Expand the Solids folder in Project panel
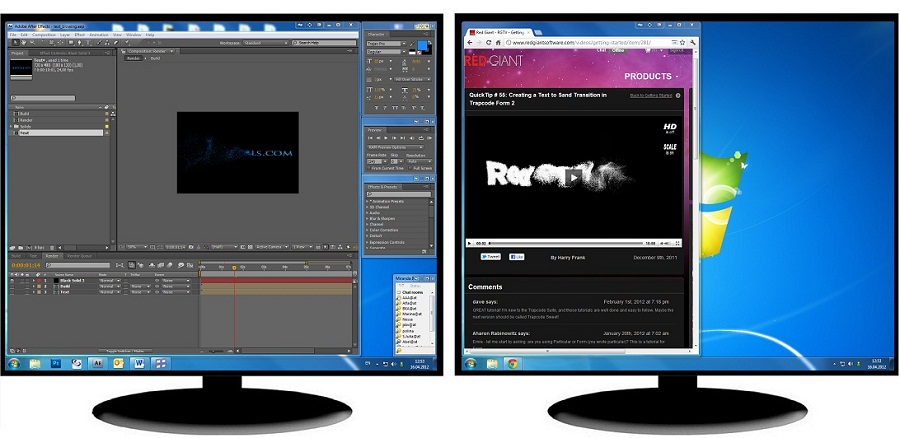 tap(13, 126)
